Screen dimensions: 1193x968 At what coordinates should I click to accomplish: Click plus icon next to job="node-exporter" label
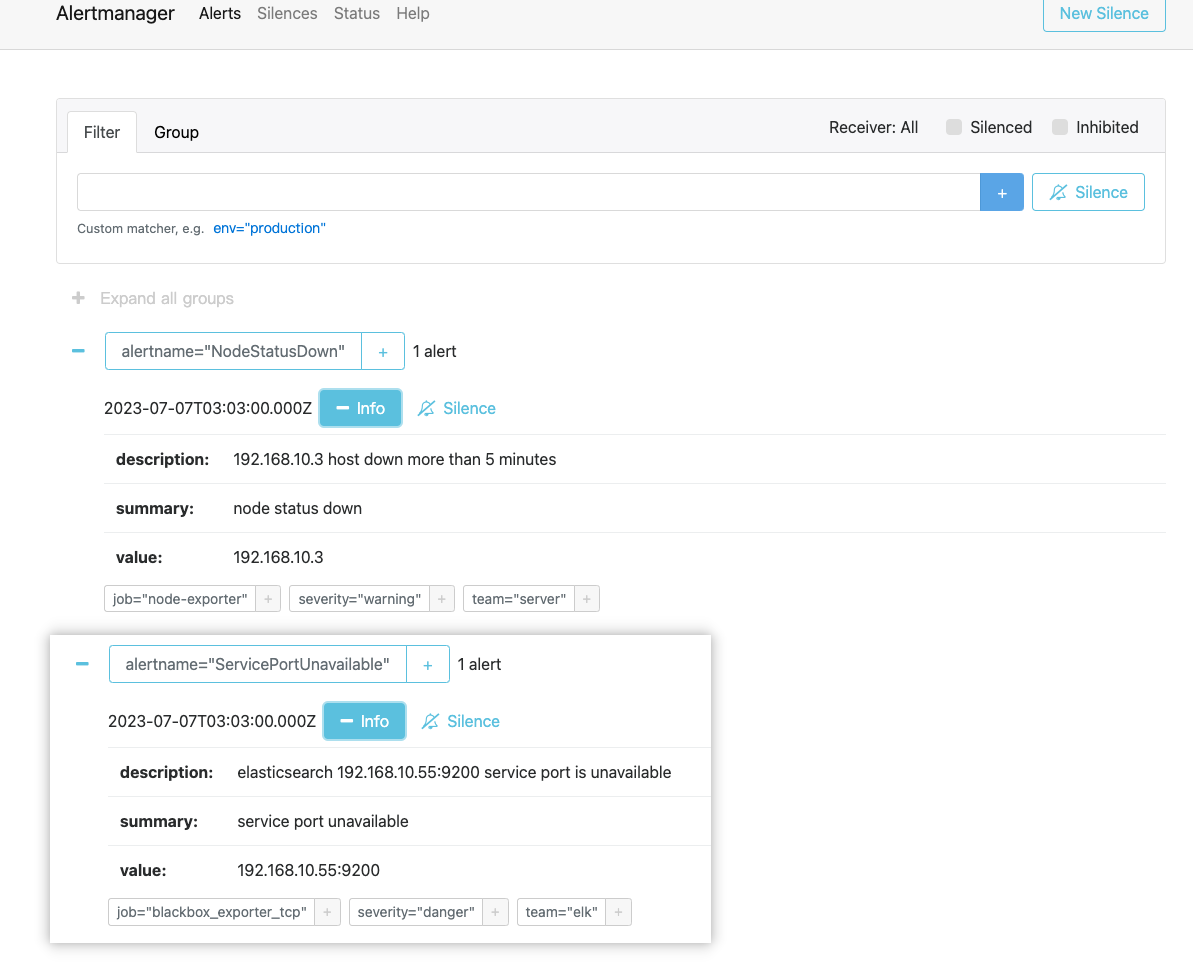point(268,599)
